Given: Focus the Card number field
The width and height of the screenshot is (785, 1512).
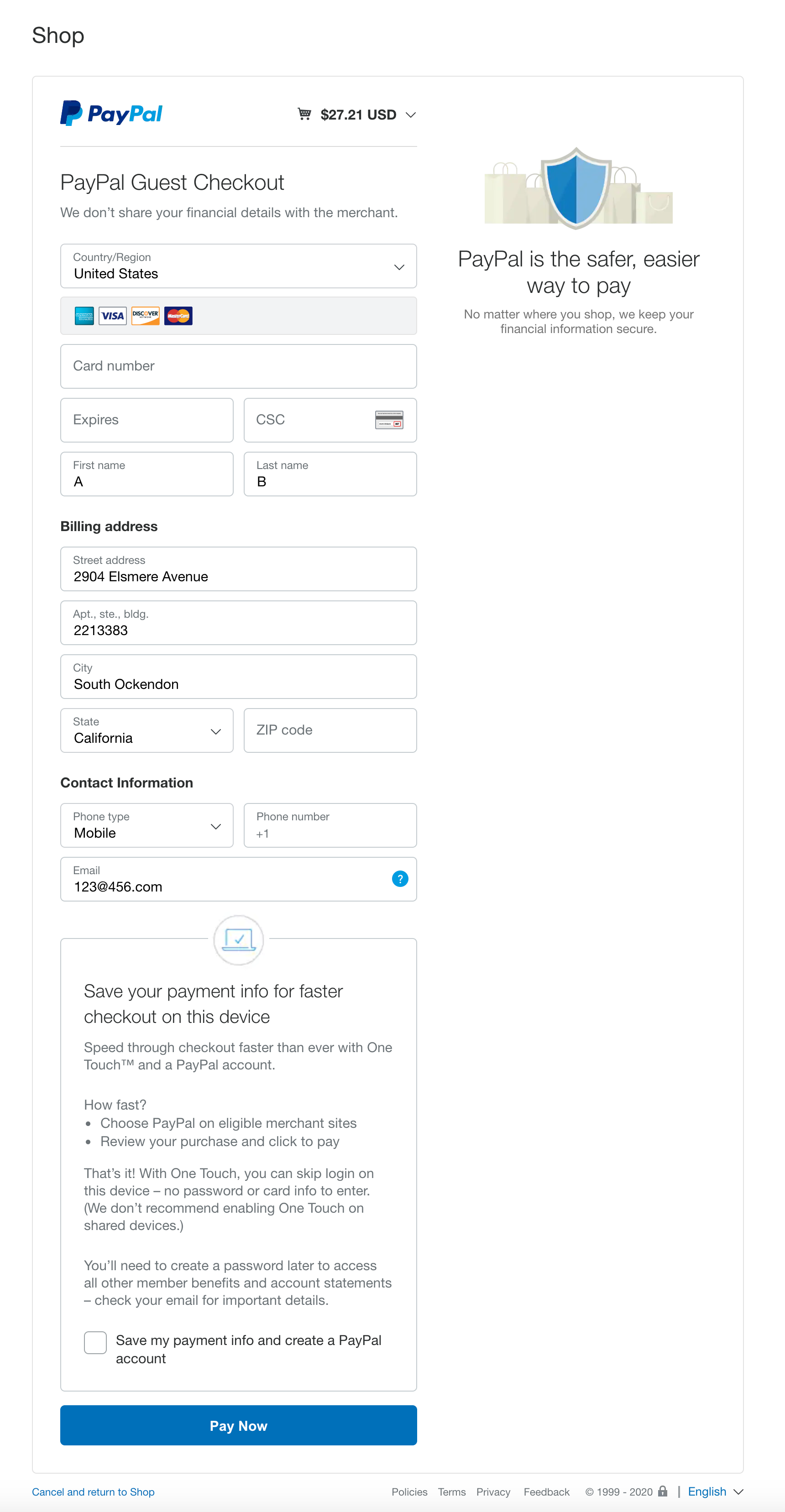Looking at the screenshot, I should 238,366.
